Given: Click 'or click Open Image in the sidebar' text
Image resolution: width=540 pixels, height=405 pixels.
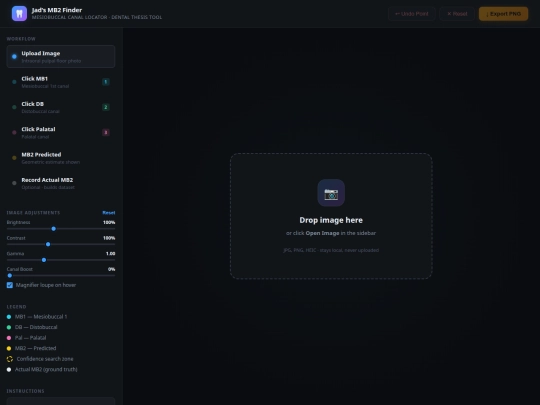Looking at the screenshot, I should [x=331, y=233].
